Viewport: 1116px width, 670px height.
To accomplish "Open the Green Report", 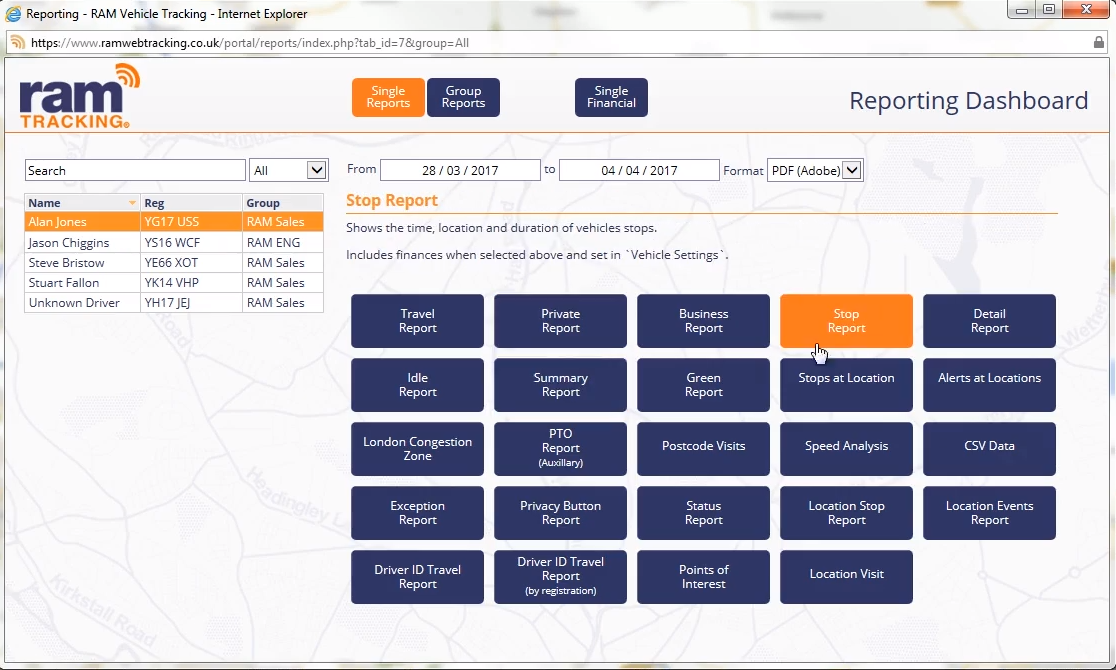I will [703, 385].
